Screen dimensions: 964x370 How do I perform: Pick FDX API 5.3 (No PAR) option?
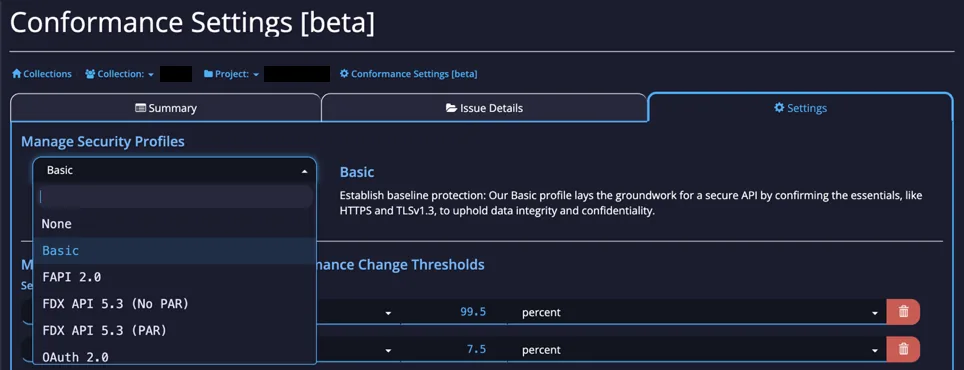click(x=175, y=304)
